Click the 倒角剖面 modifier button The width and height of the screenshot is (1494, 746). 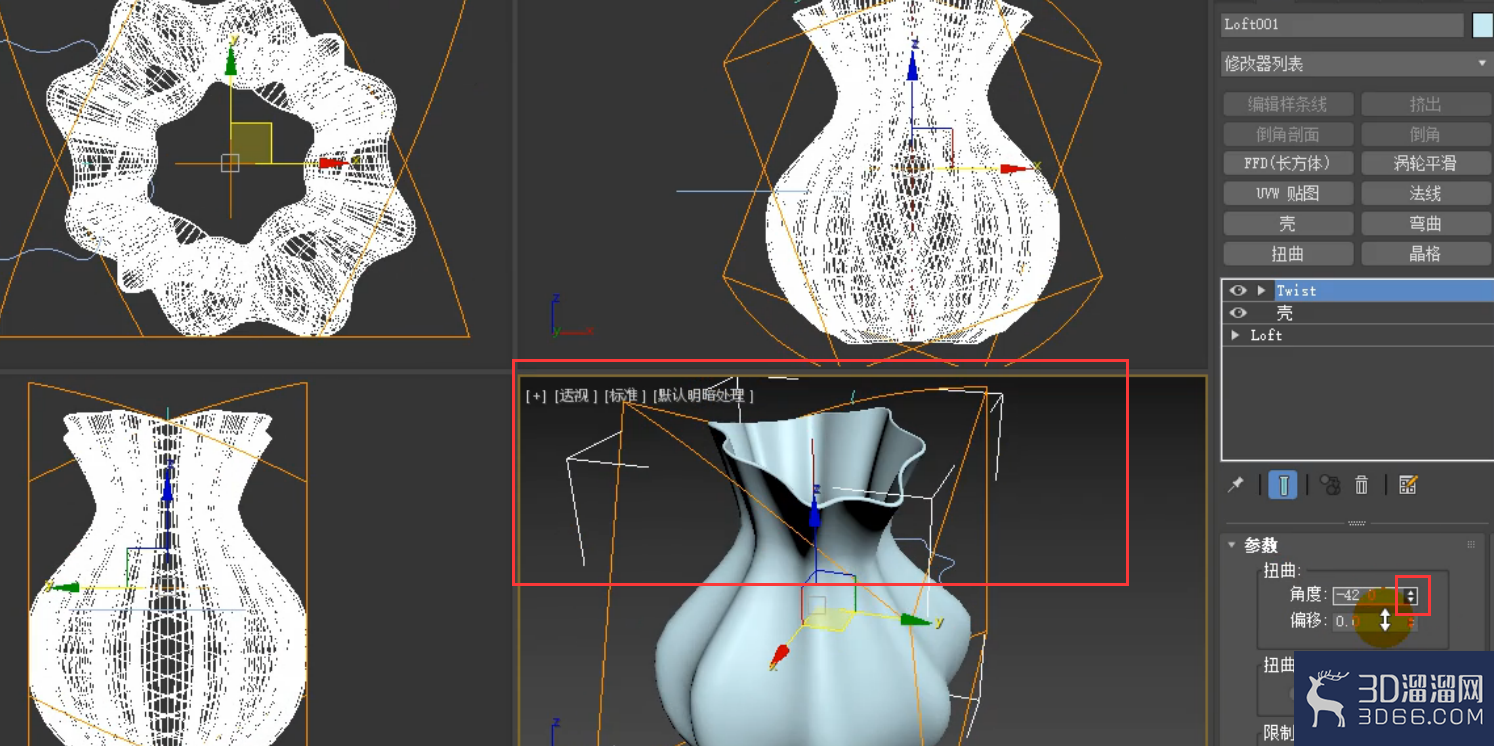[1288, 134]
